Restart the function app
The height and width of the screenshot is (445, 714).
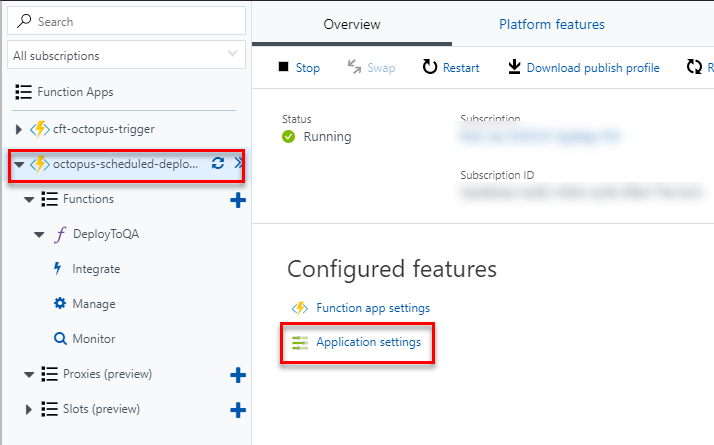pos(461,68)
